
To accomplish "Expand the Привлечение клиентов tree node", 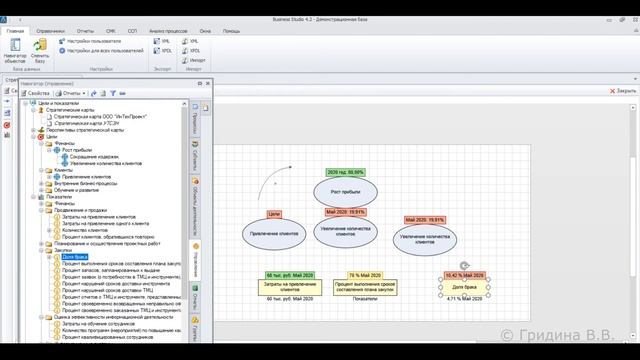I will point(49,177).
